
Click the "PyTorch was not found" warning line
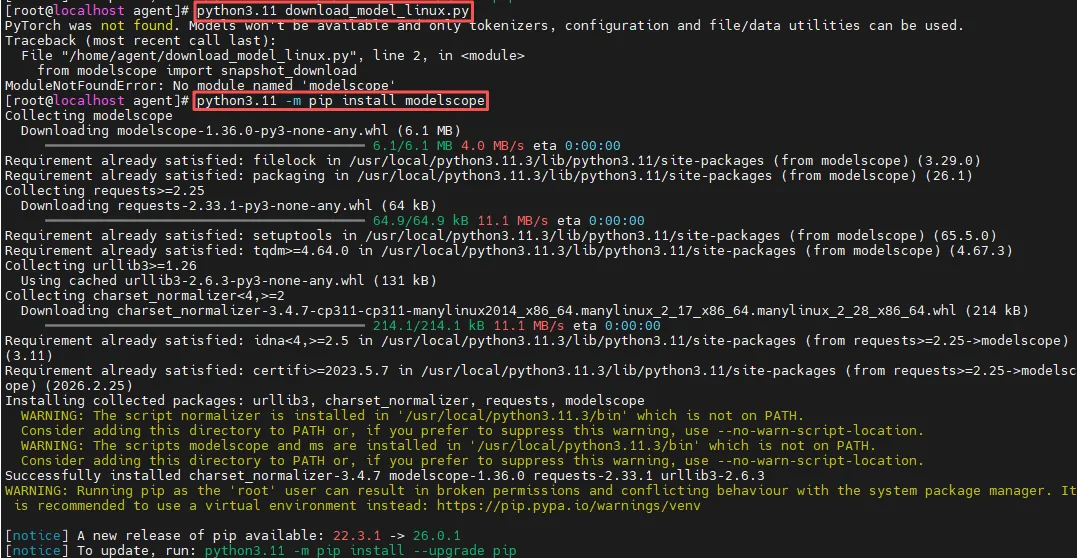(x=484, y=26)
